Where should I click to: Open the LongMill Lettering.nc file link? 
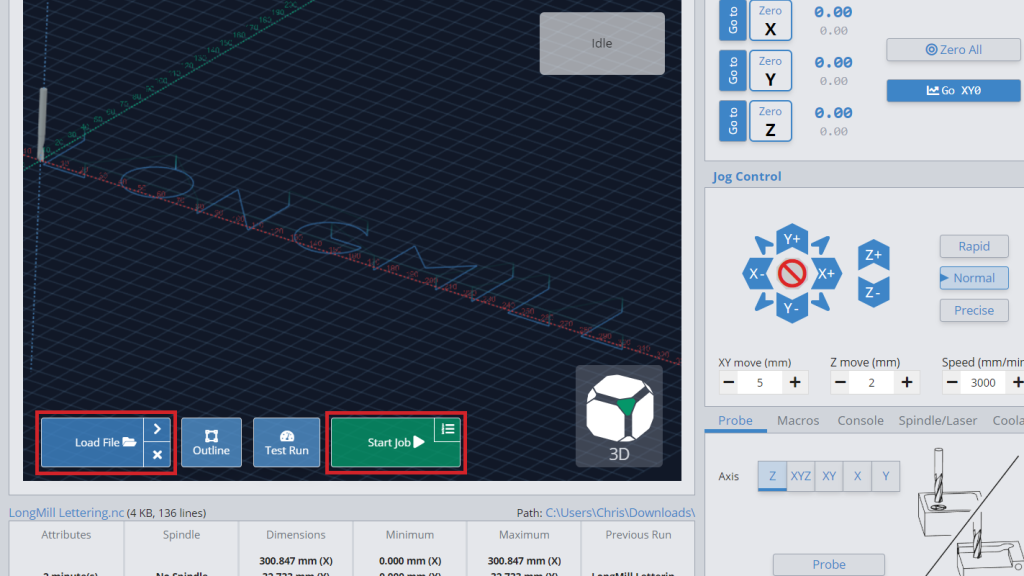[x=66, y=513]
